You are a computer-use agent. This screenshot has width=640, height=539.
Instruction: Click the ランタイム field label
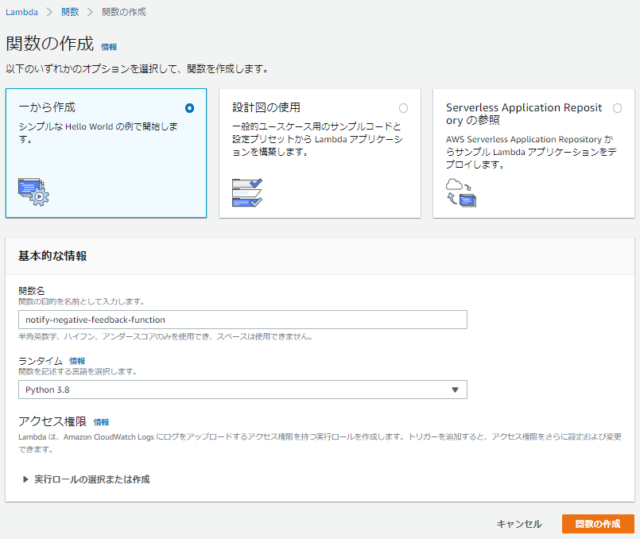40,361
